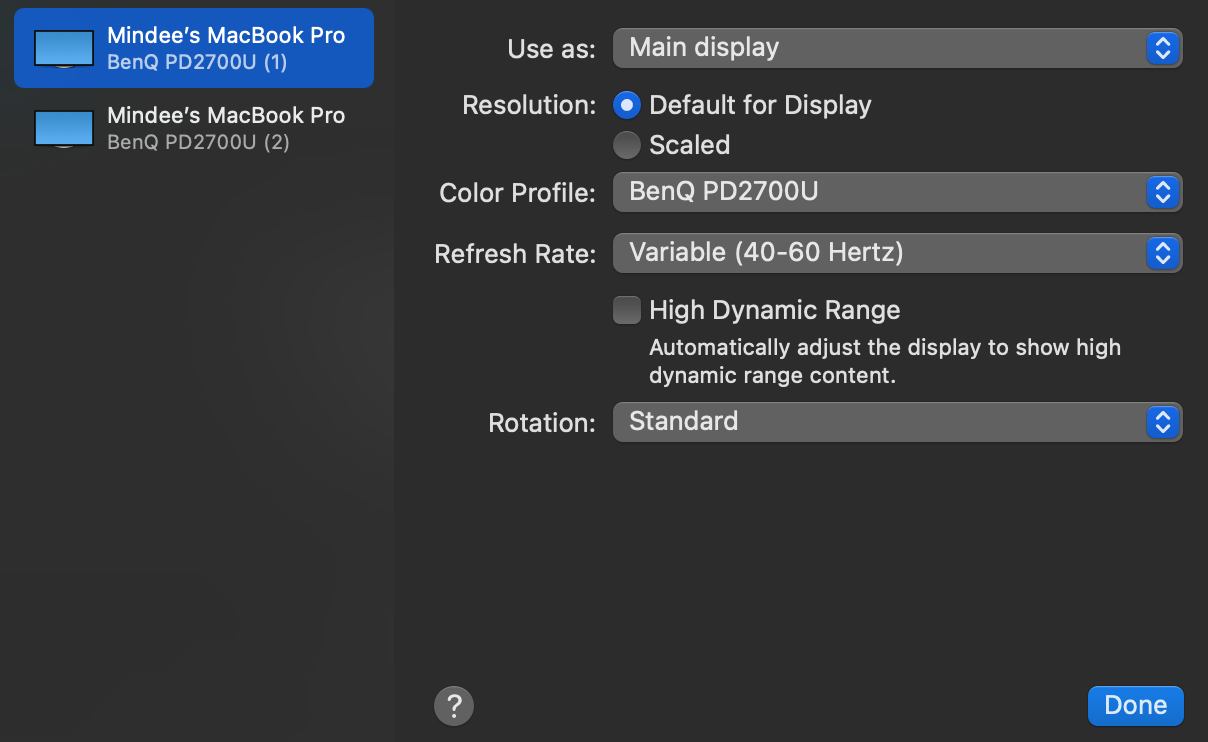Open the Variable (40-60 Hertz) dropdown

tap(880, 254)
